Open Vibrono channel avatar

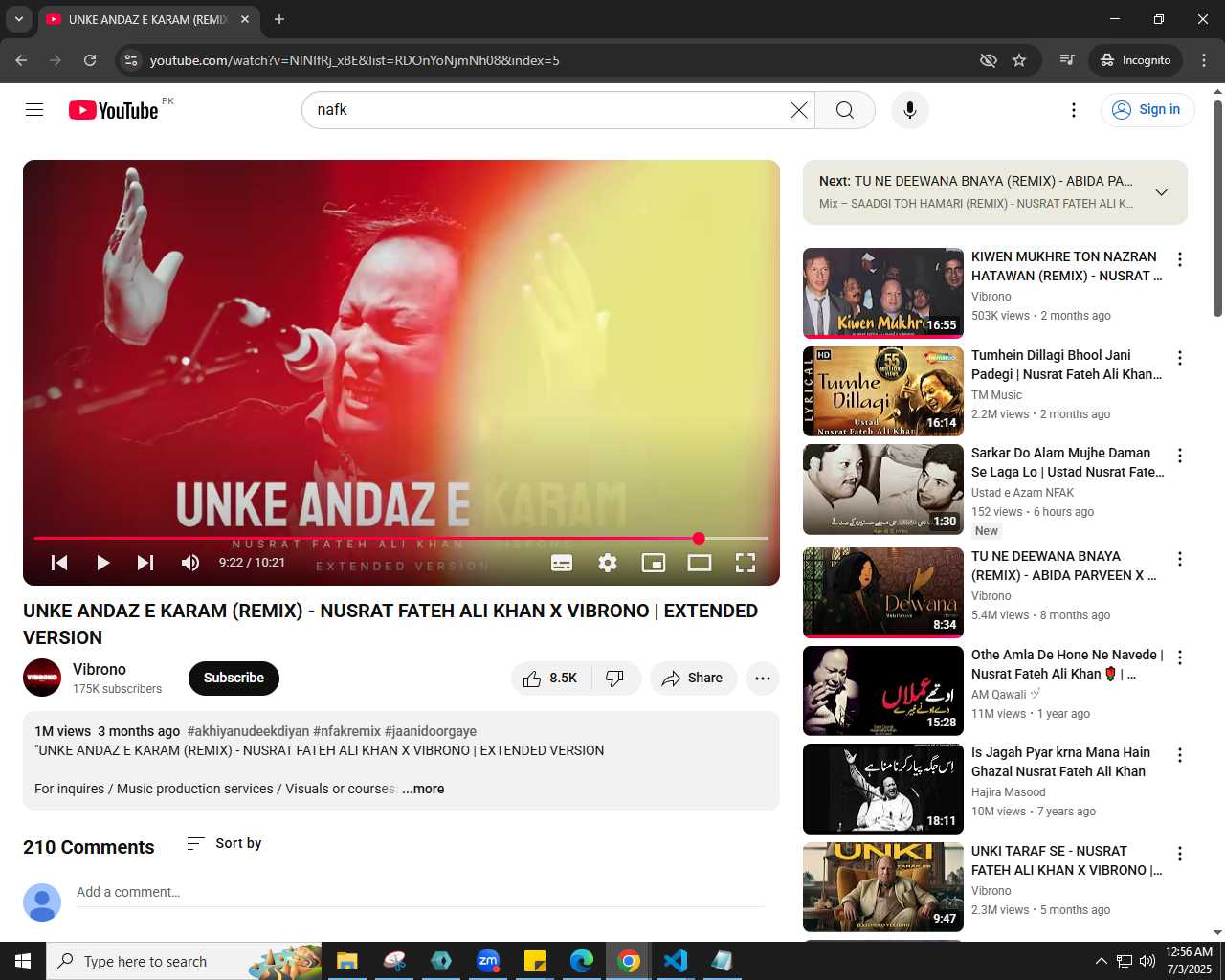[x=42, y=678]
